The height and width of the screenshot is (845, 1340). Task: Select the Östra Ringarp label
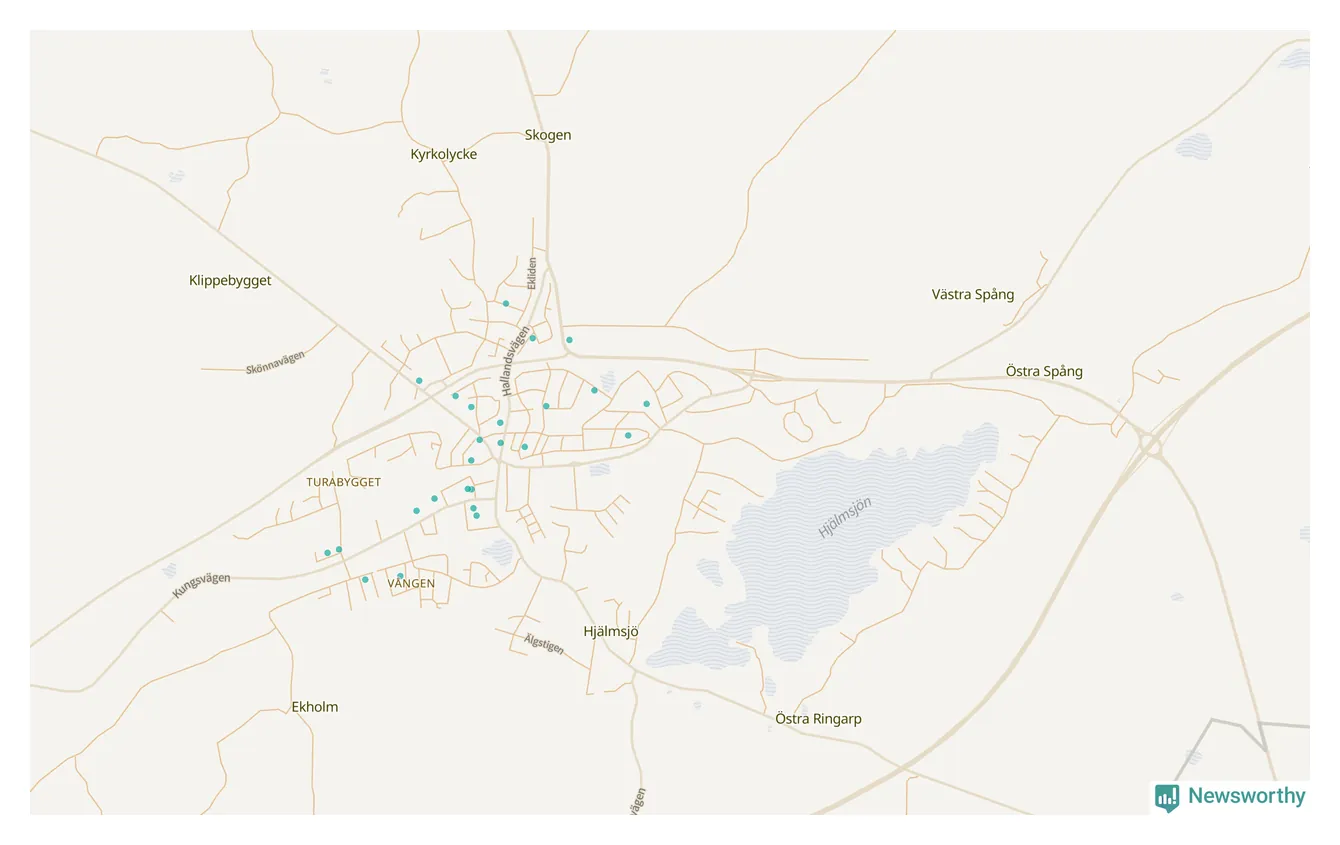[x=818, y=719]
